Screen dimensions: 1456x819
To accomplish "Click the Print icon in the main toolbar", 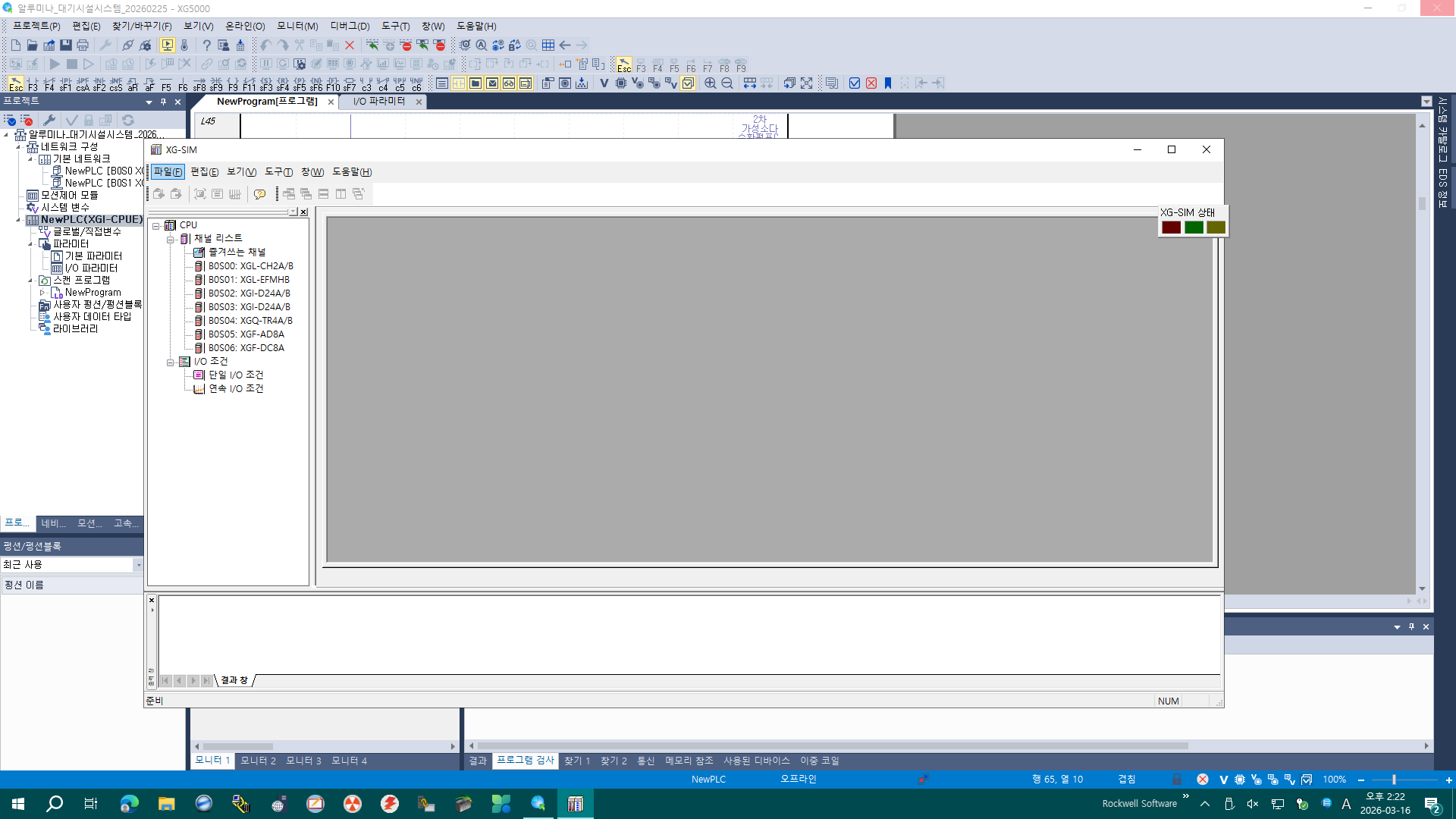I will (x=83, y=45).
